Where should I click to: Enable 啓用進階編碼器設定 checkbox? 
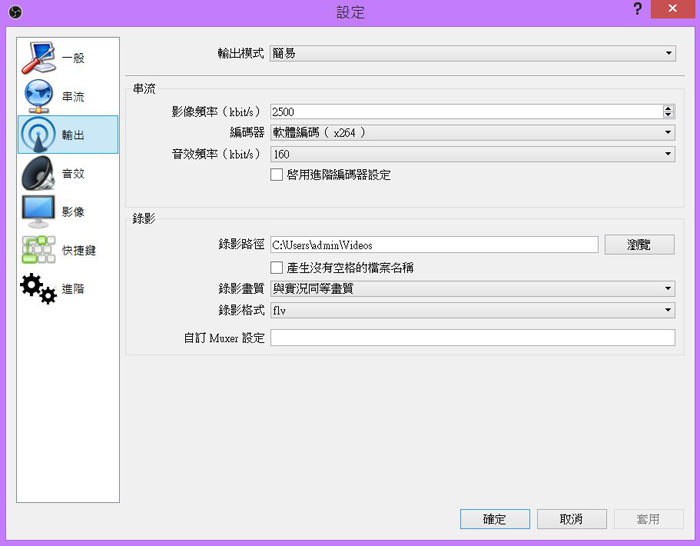tap(276, 175)
